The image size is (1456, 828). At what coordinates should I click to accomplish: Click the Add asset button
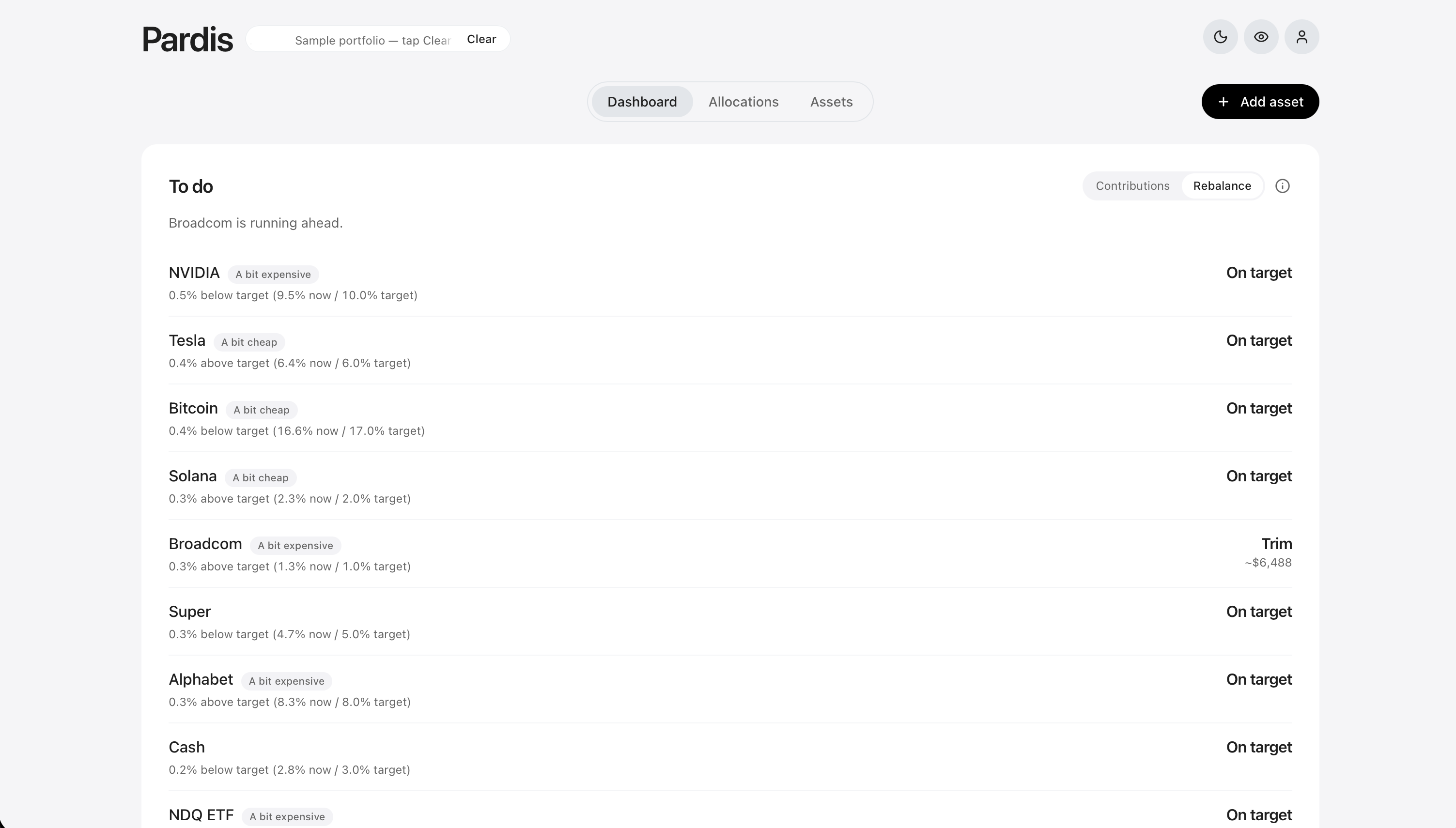coord(1260,102)
